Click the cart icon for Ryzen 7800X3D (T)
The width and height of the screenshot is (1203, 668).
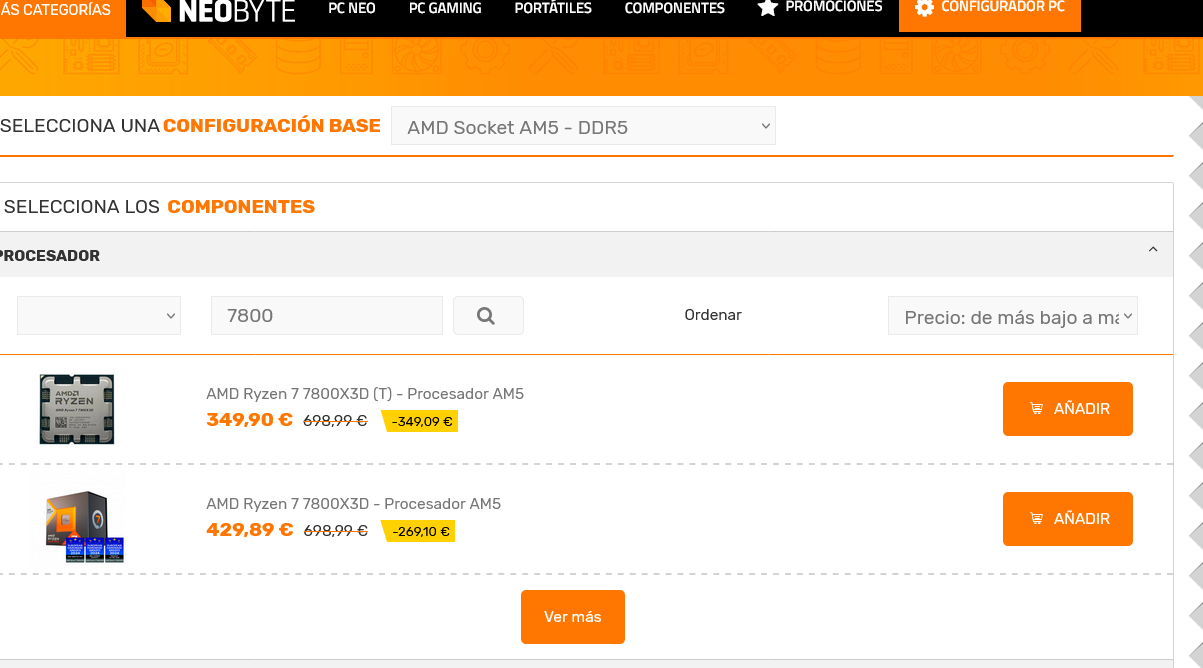1036,409
